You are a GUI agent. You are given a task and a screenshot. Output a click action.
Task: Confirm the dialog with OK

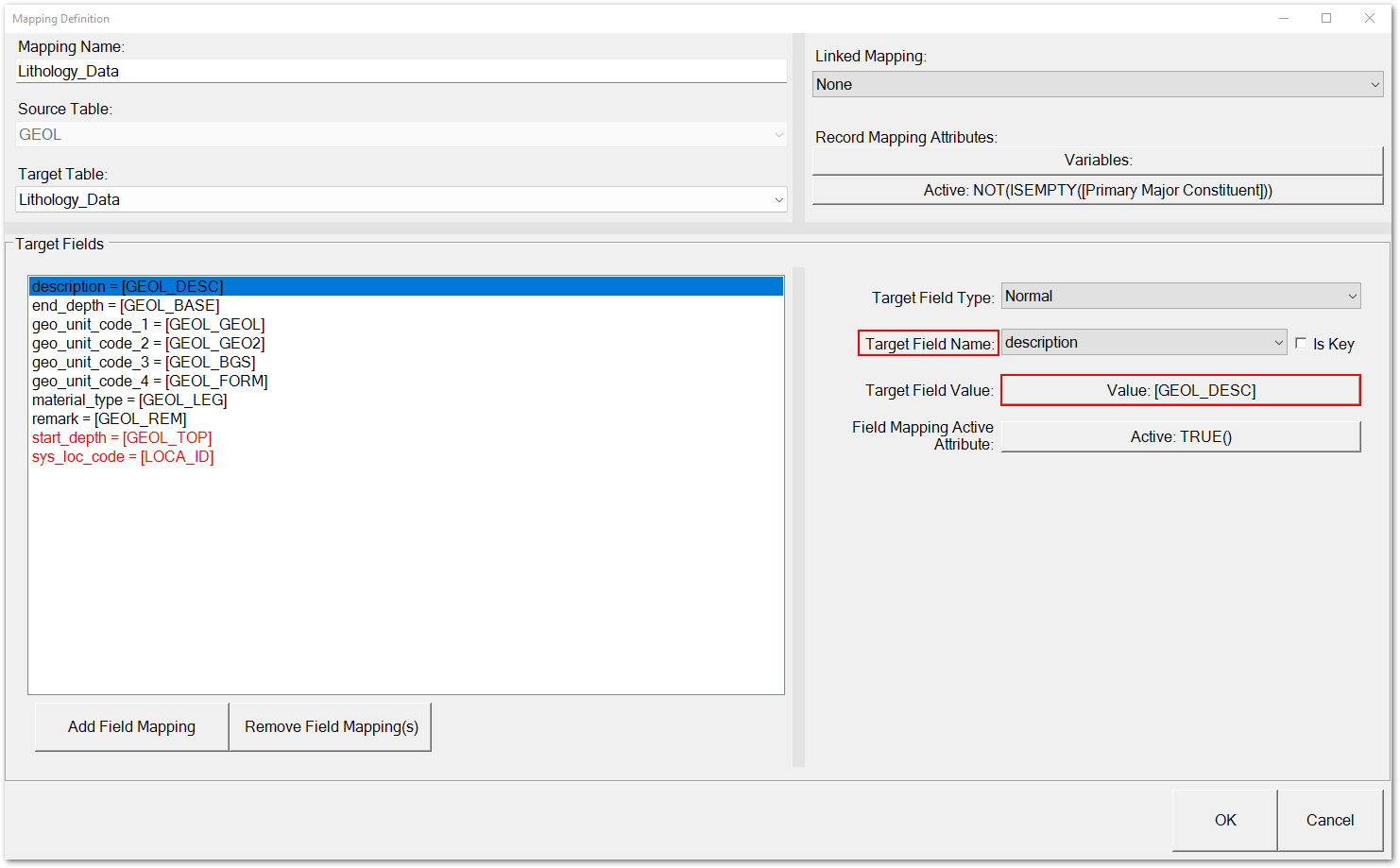(x=1224, y=820)
